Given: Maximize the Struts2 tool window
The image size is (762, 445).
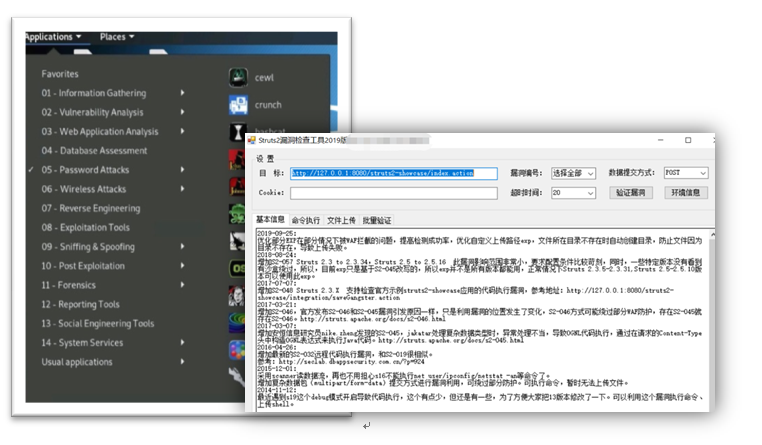Looking at the screenshot, I should click(688, 140).
